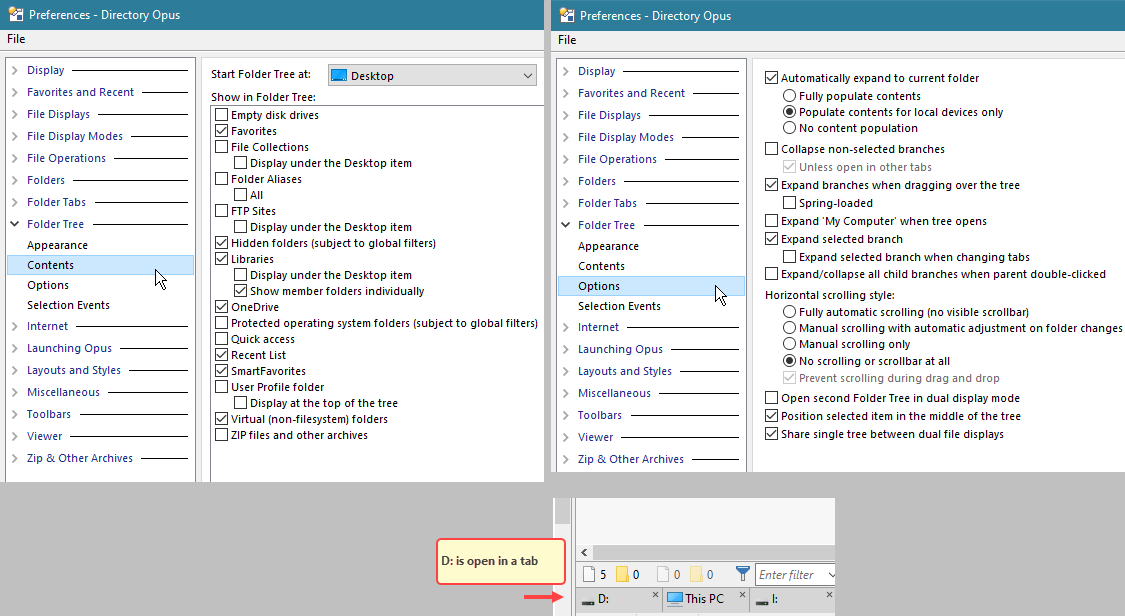Uncheck Automatically expand to current folder
The width and height of the screenshot is (1125, 616).
[x=772, y=77]
